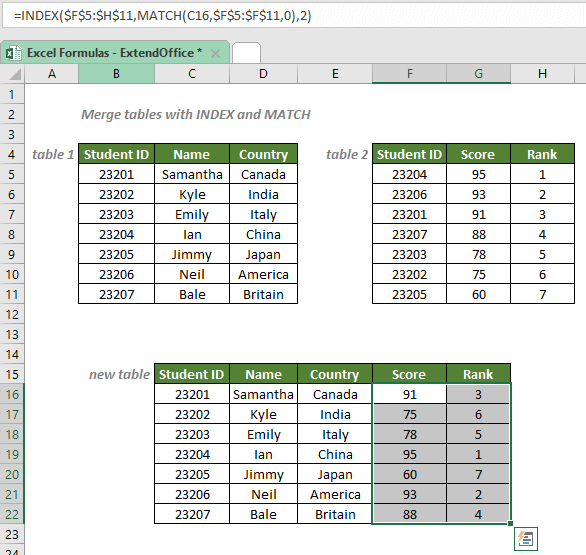The width and height of the screenshot is (586, 555).
Task: Click cell F16 showing 91
Action: coord(409,394)
